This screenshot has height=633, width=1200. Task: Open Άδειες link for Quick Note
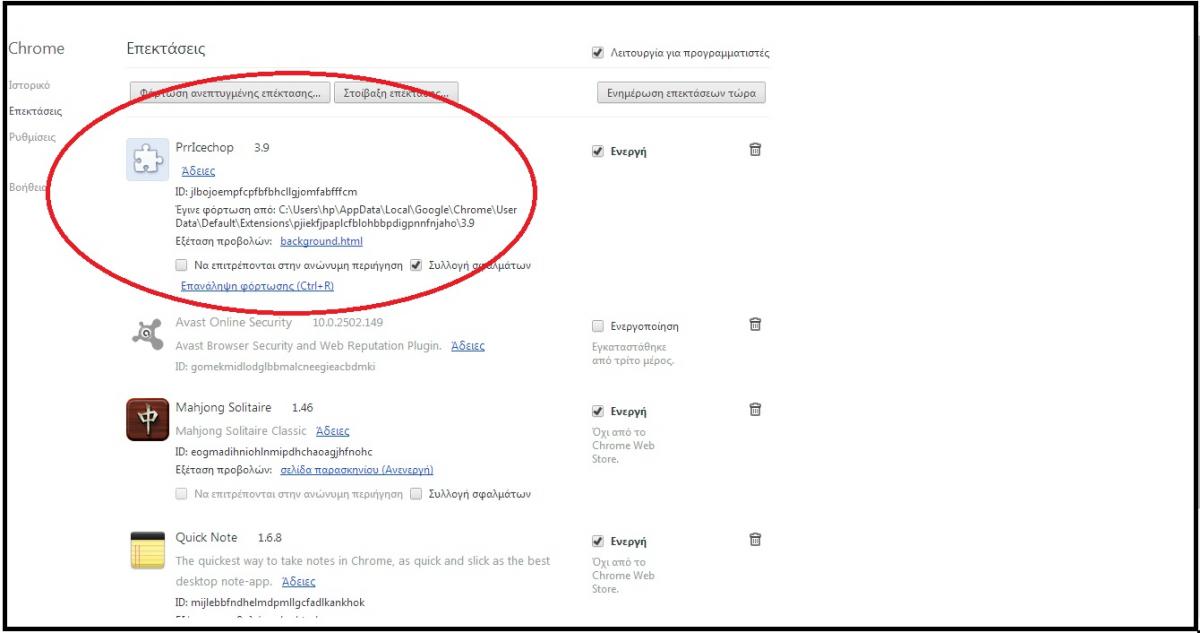pyautogui.click(x=299, y=581)
